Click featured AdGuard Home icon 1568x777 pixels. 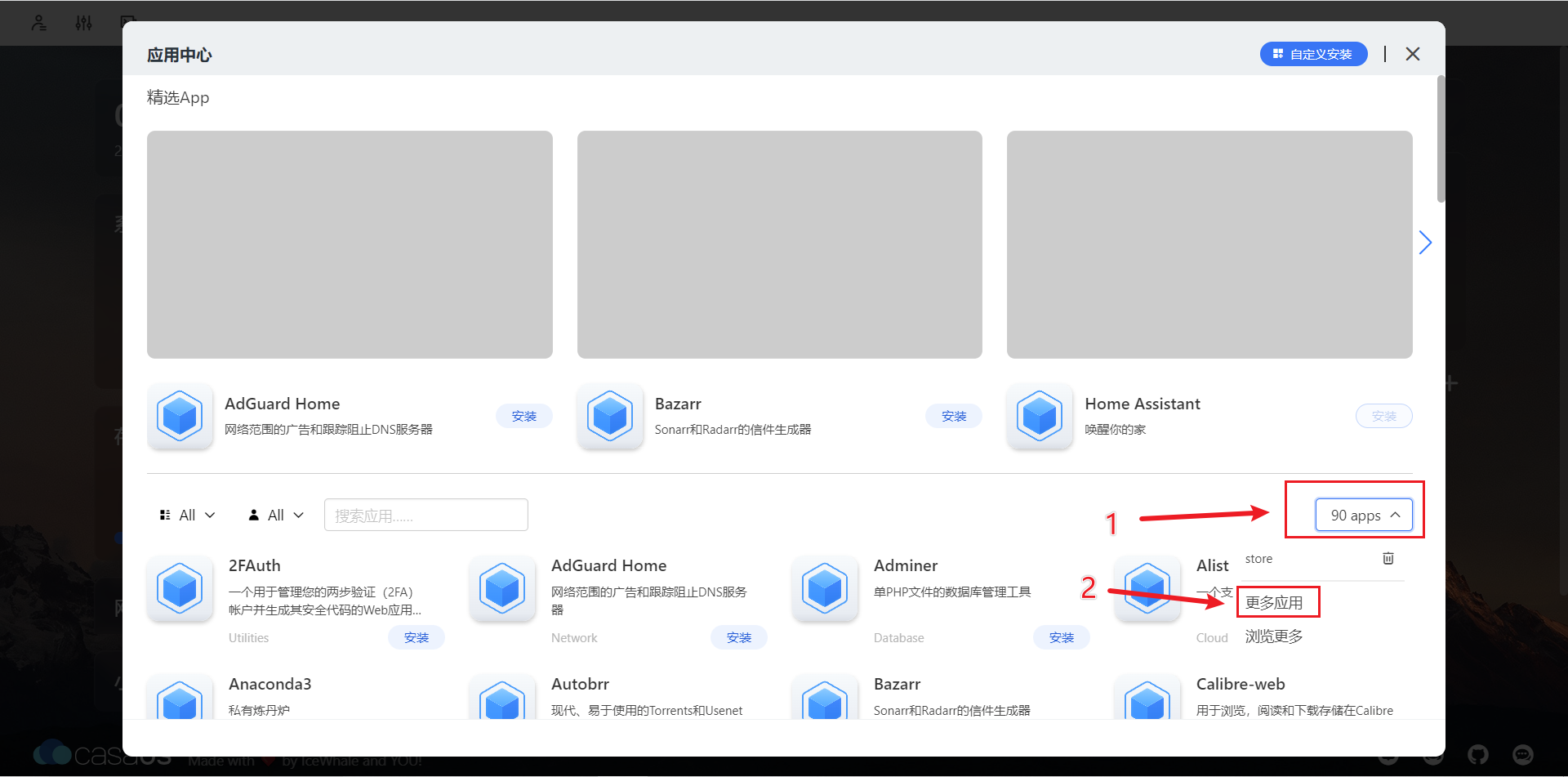pos(180,416)
